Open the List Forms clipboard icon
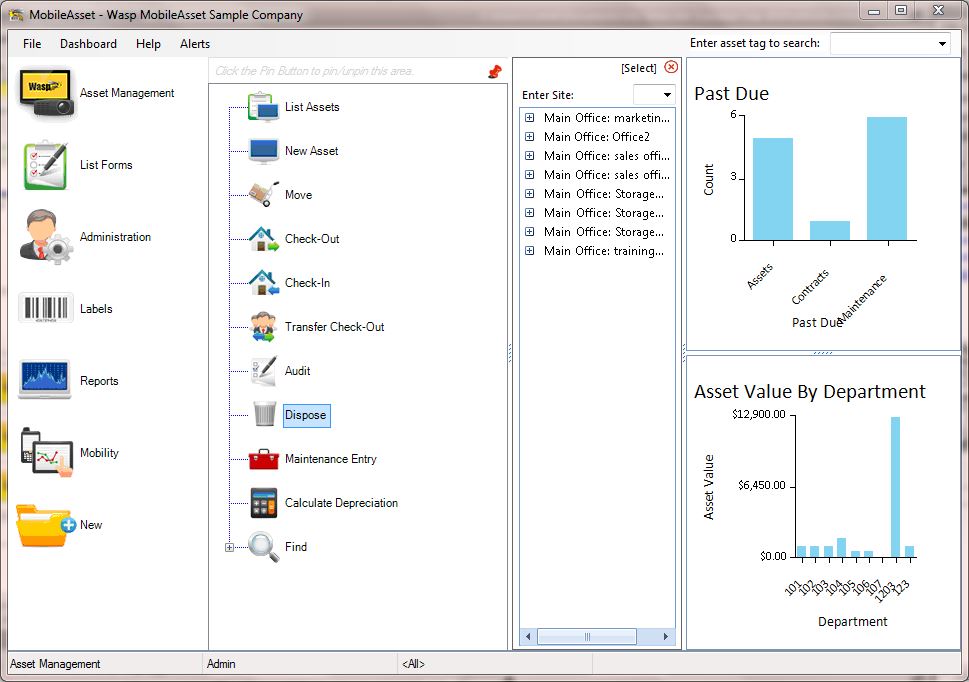 coord(45,165)
